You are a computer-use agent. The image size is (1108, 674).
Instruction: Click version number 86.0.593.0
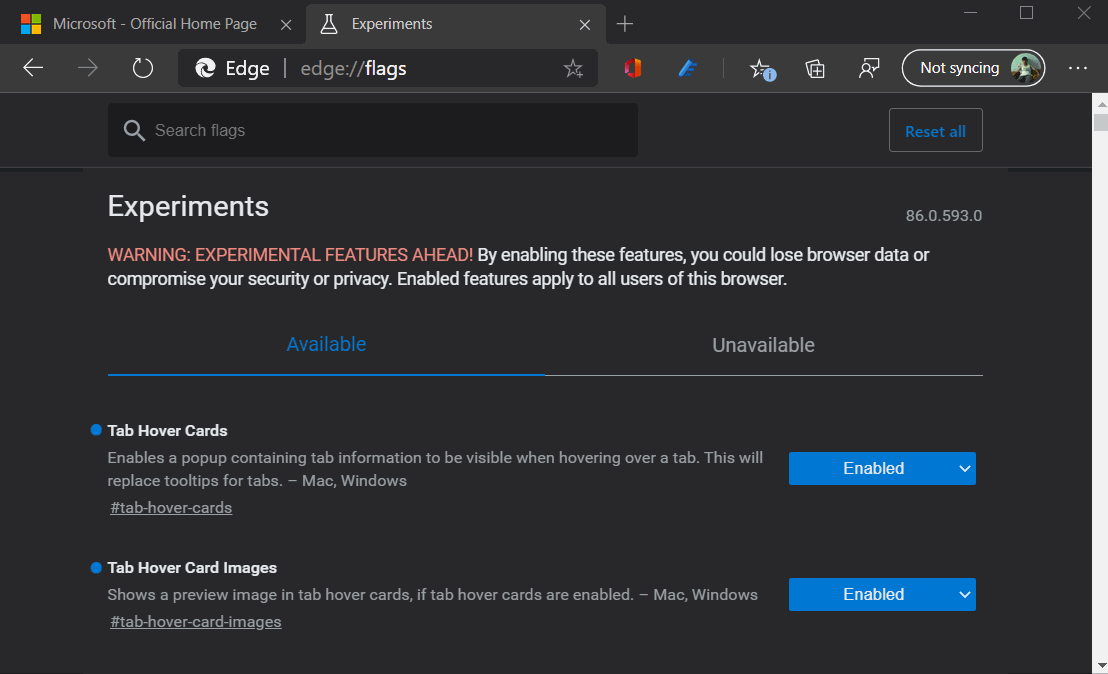(x=943, y=215)
